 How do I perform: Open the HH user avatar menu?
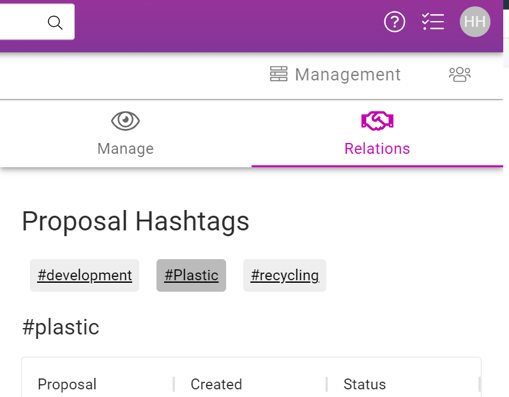[x=475, y=22]
